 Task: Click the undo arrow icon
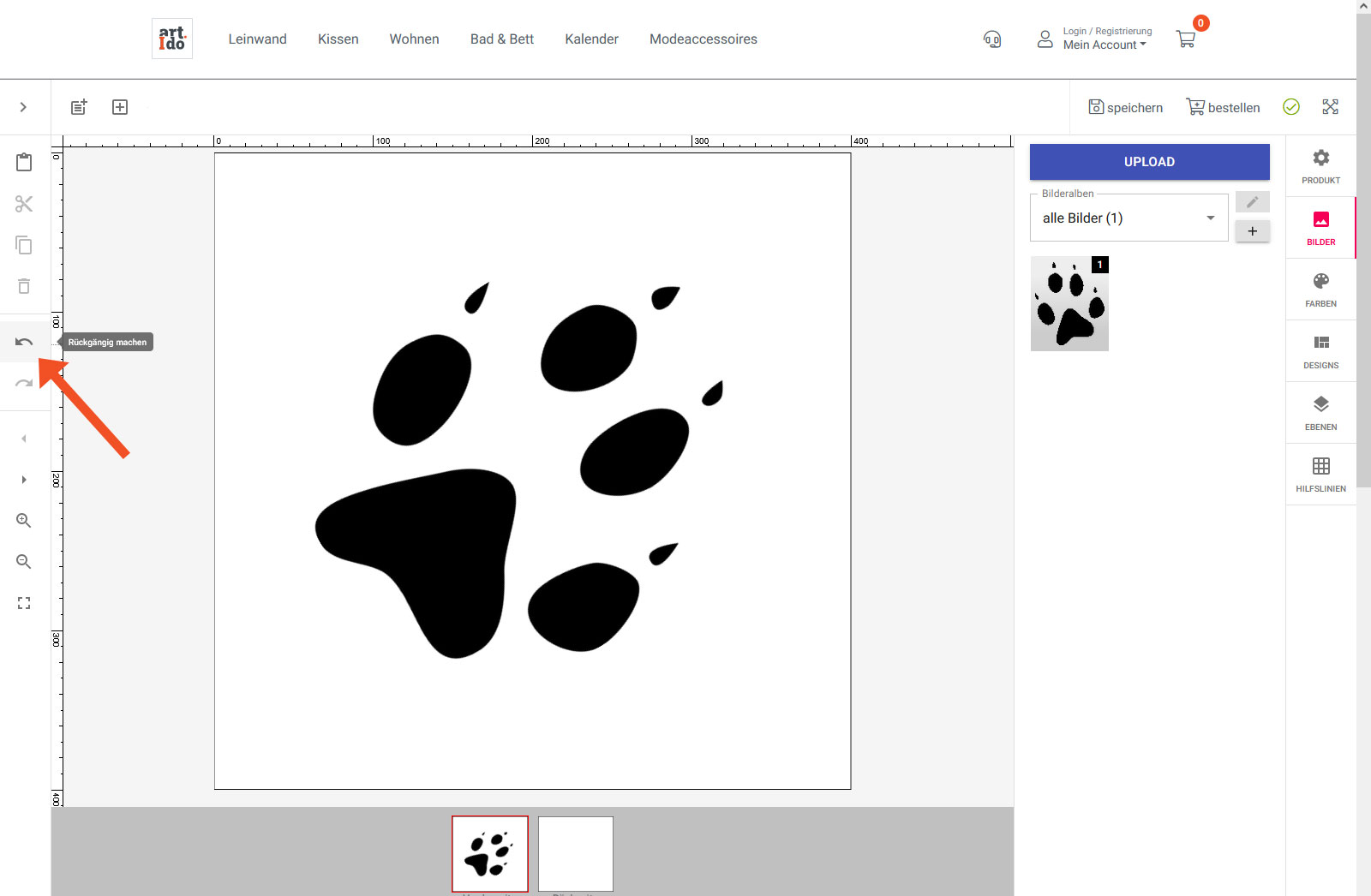(x=24, y=342)
